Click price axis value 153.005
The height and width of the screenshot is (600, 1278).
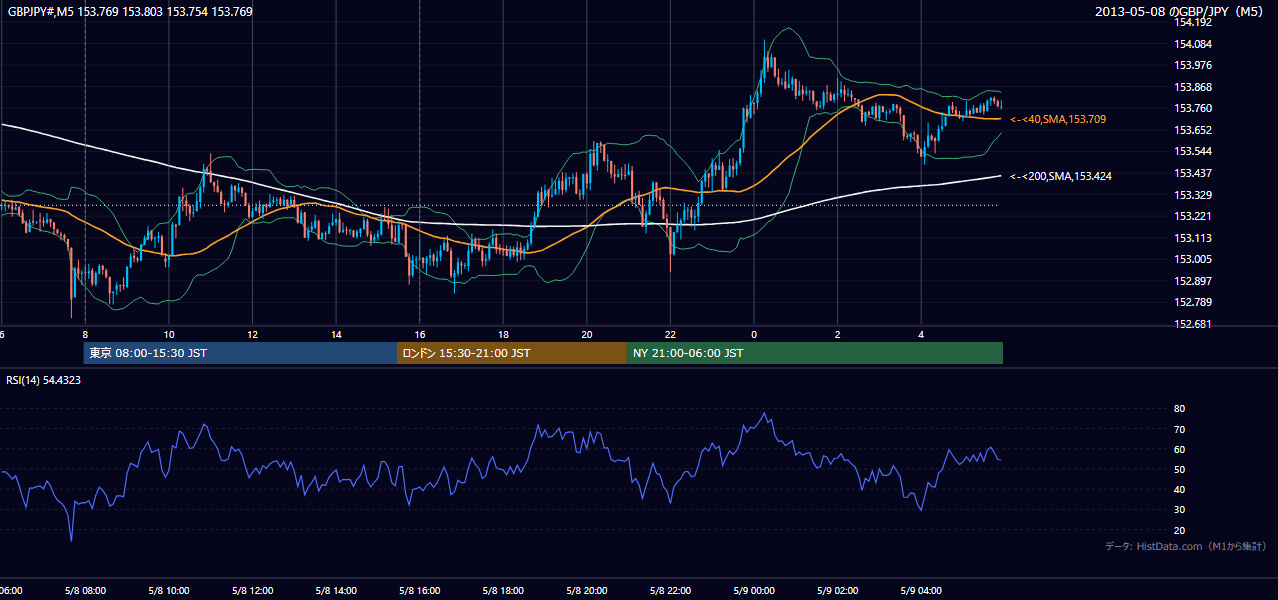click(1195, 259)
